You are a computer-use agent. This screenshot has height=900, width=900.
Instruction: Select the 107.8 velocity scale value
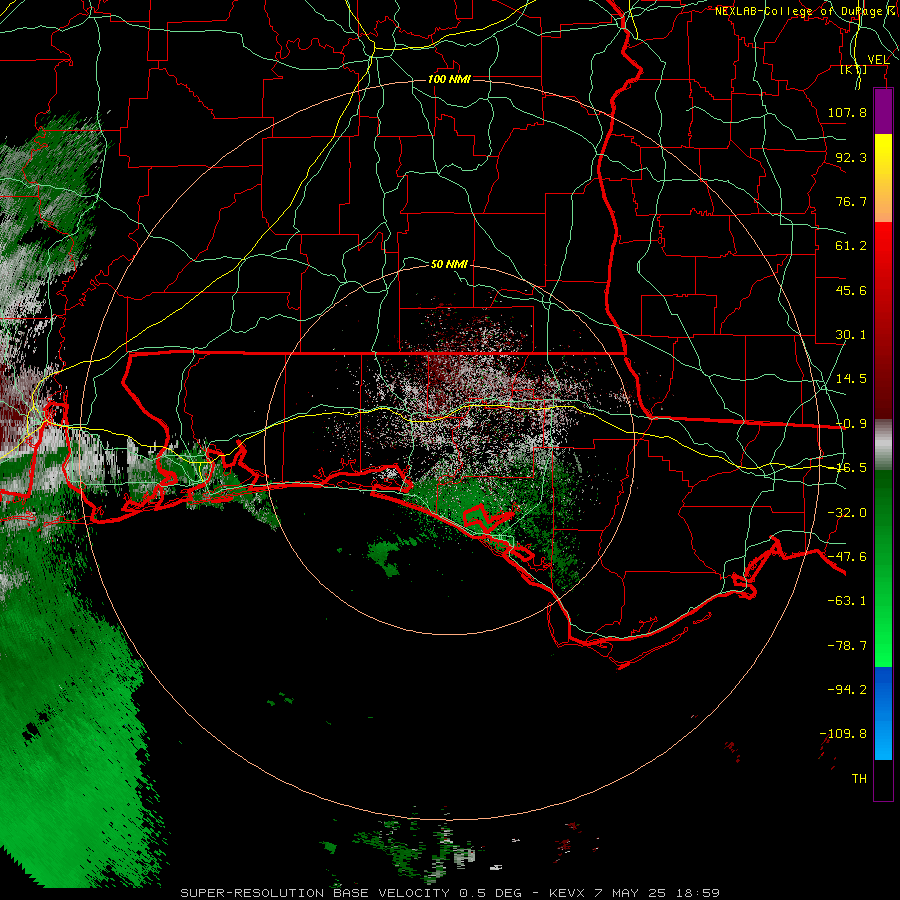[x=847, y=112]
